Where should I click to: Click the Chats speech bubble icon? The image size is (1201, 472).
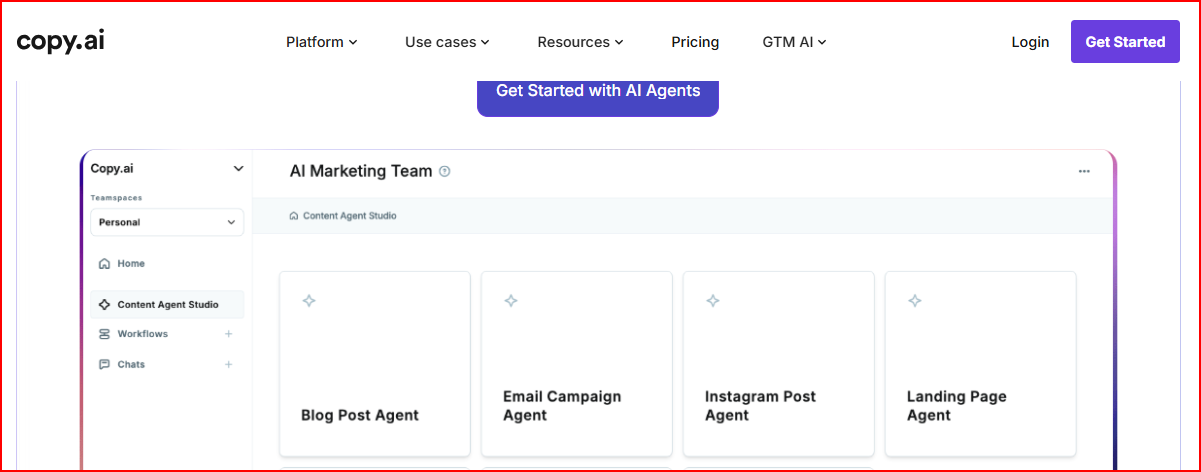pos(104,365)
